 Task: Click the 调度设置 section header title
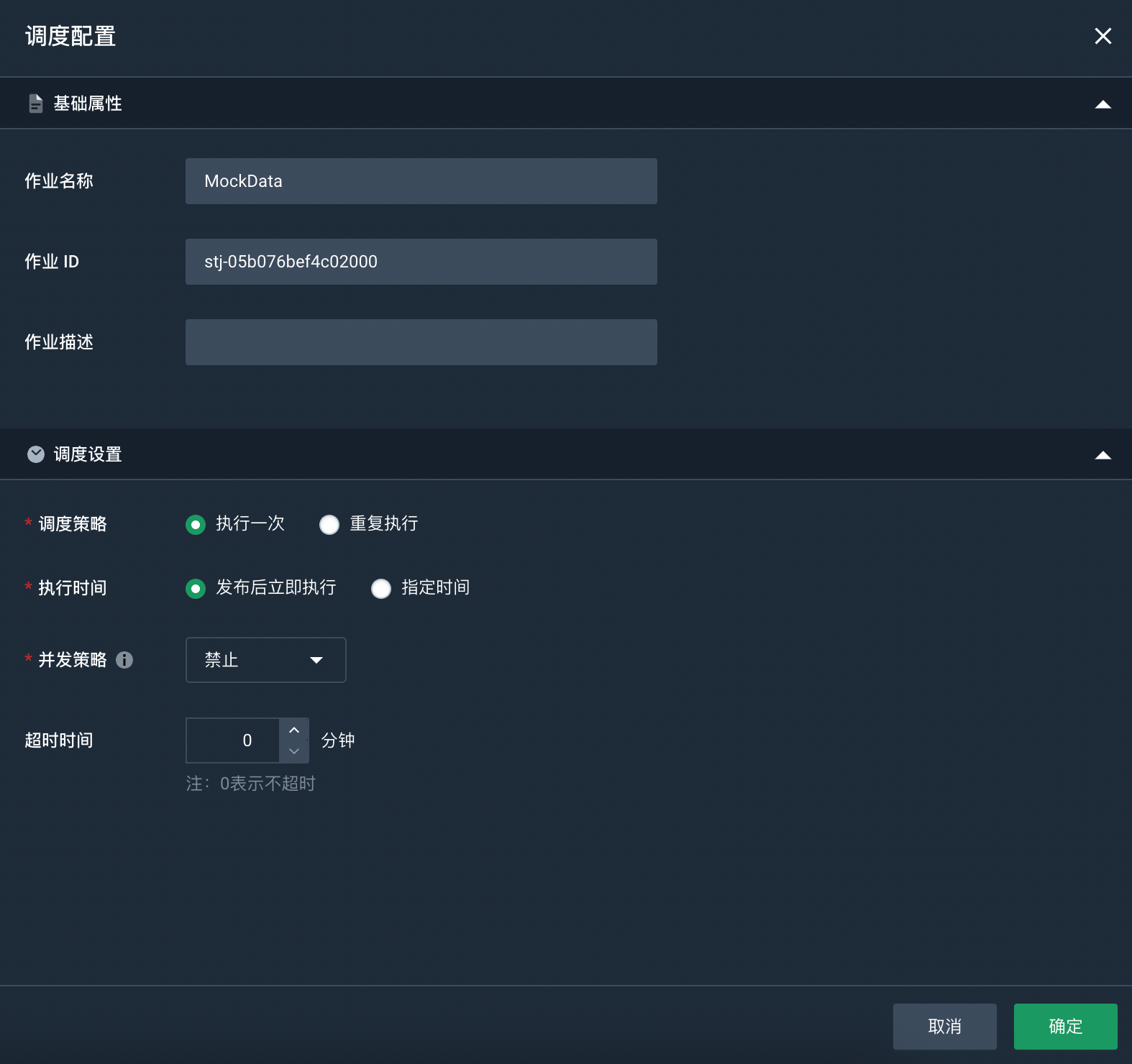88,454
